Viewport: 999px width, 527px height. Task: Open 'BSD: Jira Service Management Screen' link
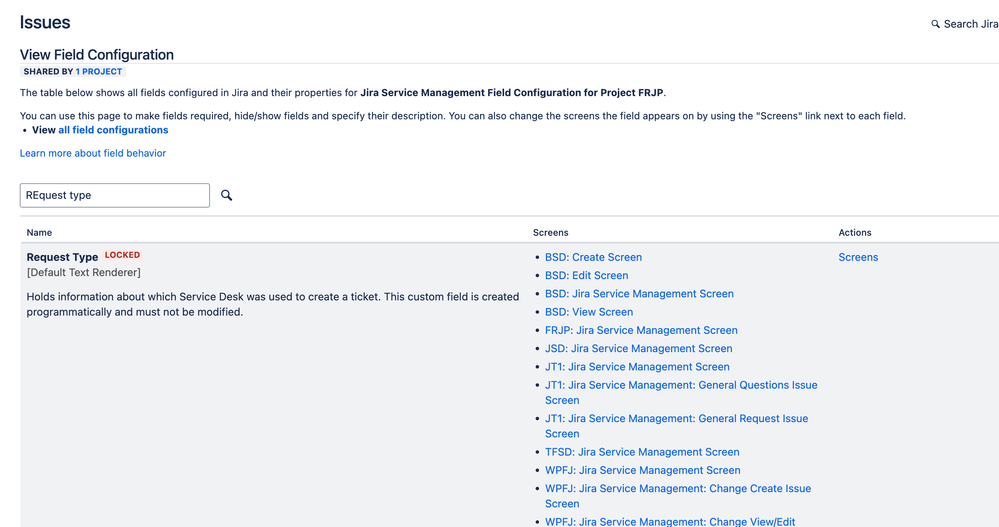click(x=639, y=294)
